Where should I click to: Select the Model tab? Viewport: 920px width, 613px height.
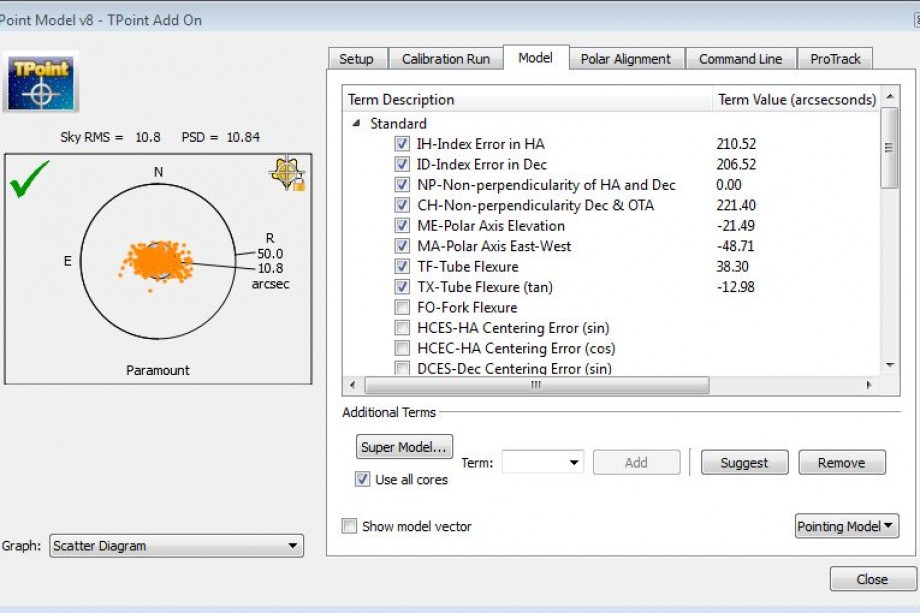click(535, 57)
